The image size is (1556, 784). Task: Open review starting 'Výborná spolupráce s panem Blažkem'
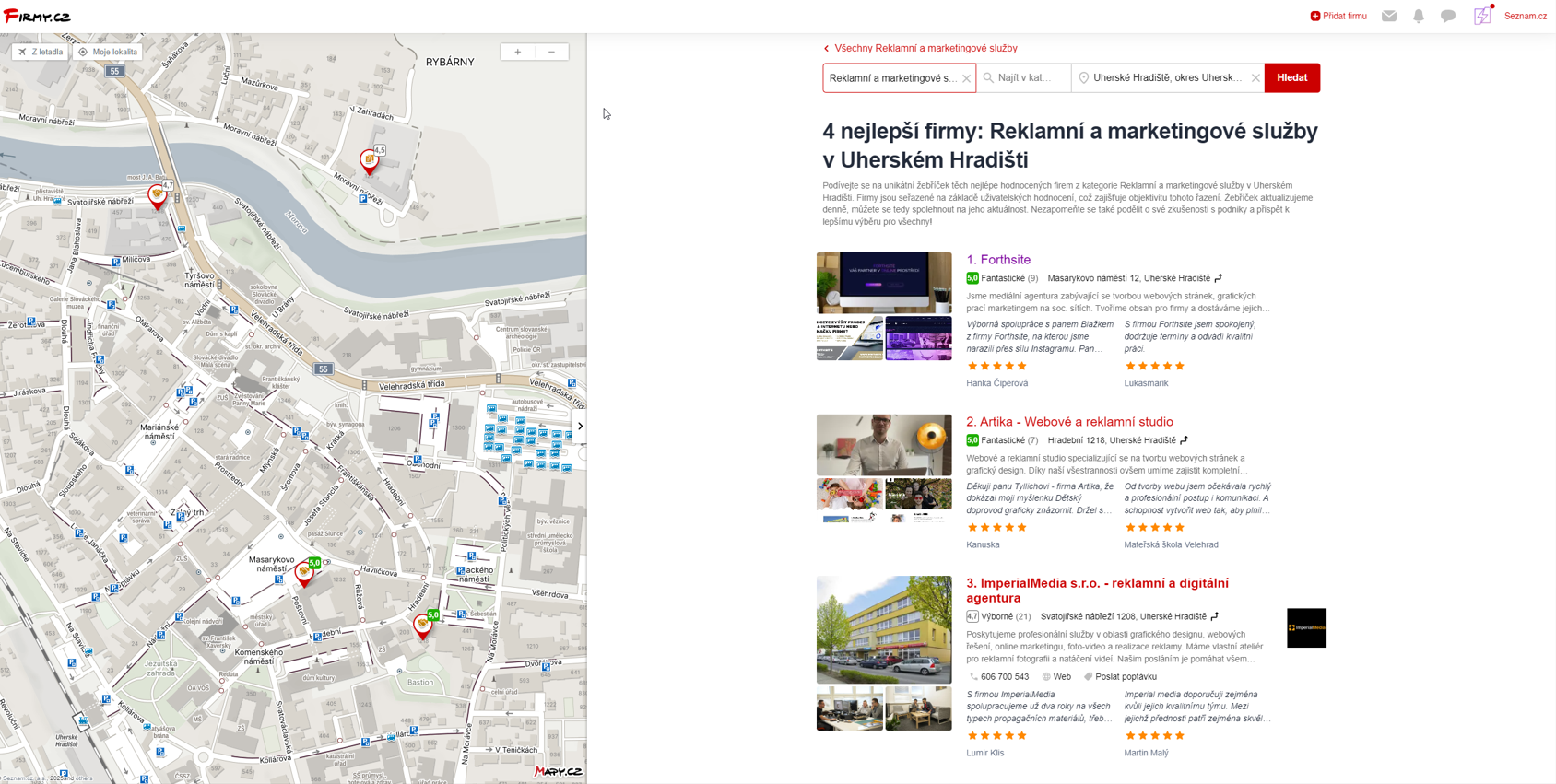pos(1041,336)
